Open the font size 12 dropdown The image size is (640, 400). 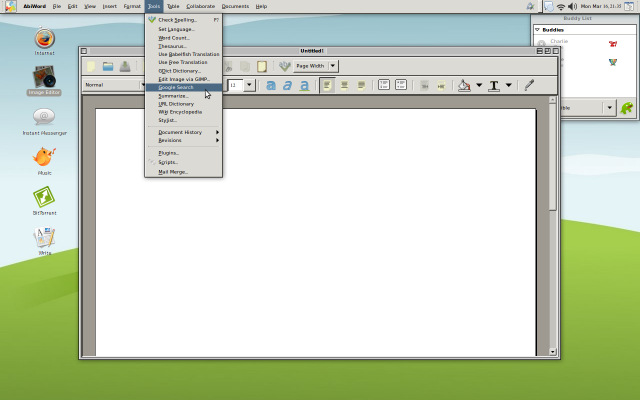point(249,85)
